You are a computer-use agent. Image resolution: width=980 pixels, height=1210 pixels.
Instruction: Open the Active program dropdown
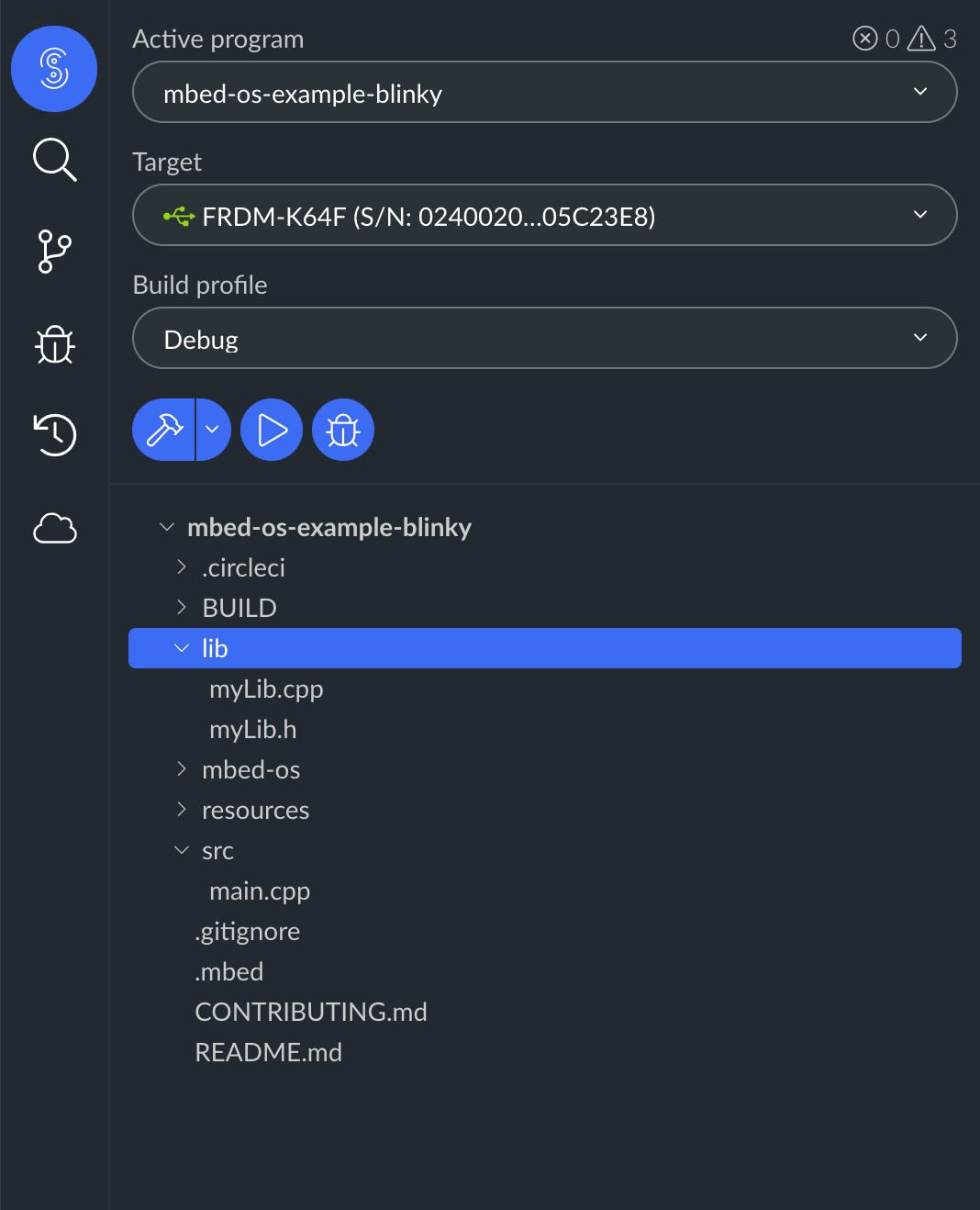[544, 92]
